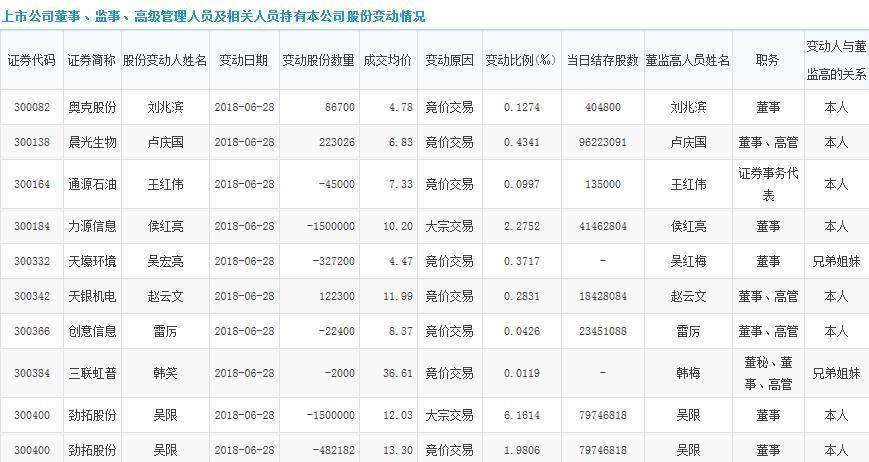
Task: Click stock name 晨光生物
Action: tap(92, 142)
